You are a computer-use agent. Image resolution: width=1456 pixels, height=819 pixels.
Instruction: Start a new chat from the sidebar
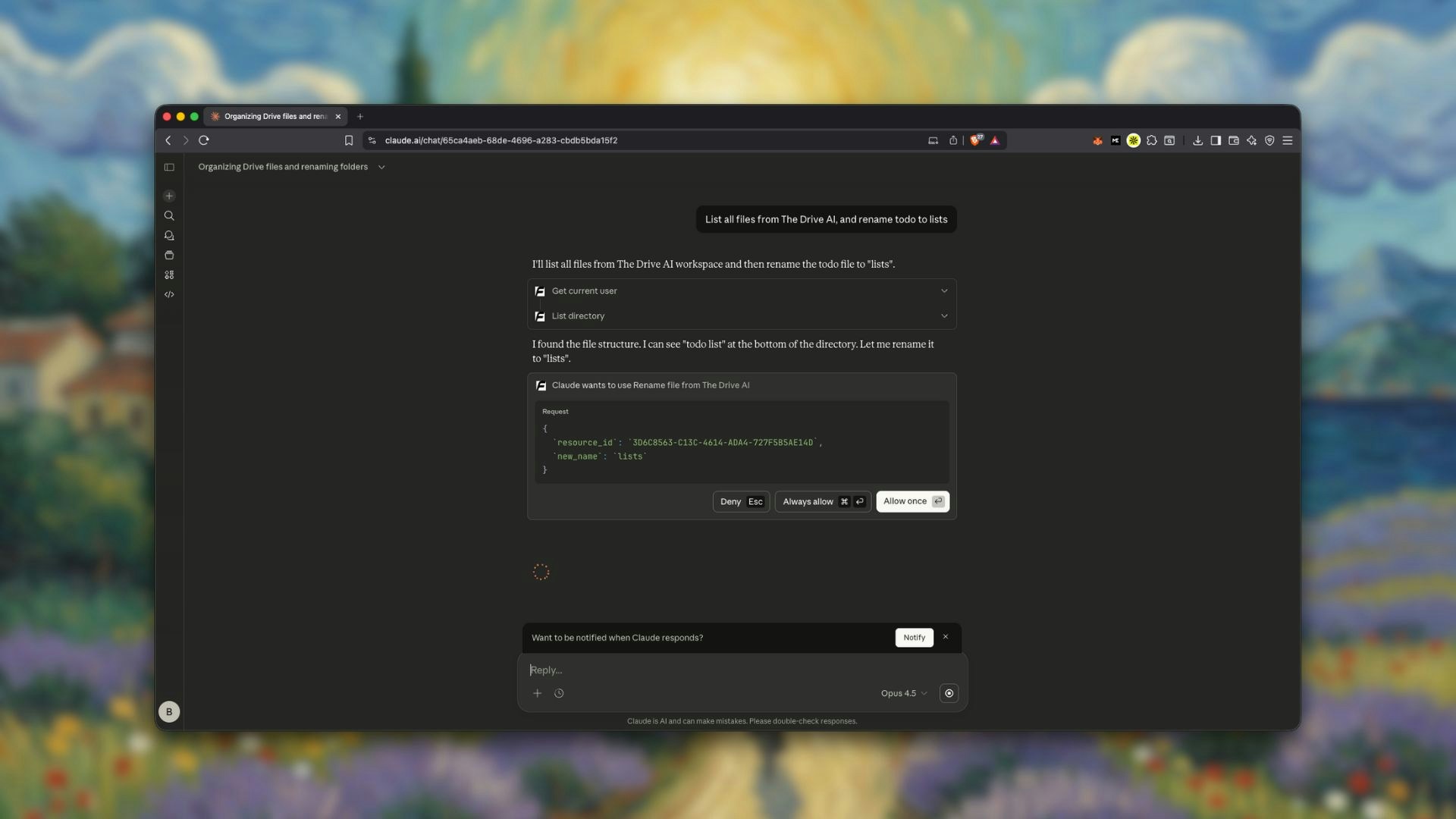coord(169,196)
